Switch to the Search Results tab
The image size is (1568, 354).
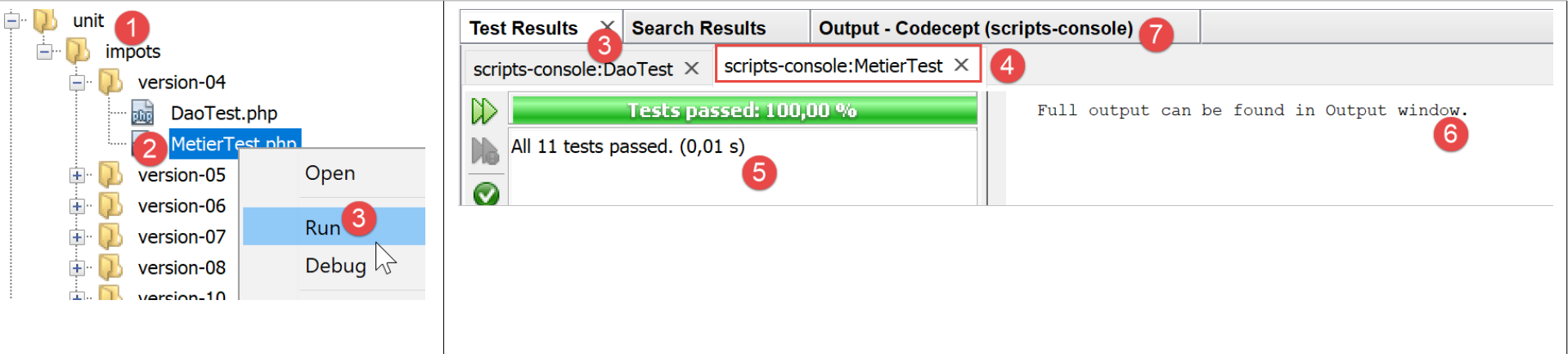click(699, 29)
